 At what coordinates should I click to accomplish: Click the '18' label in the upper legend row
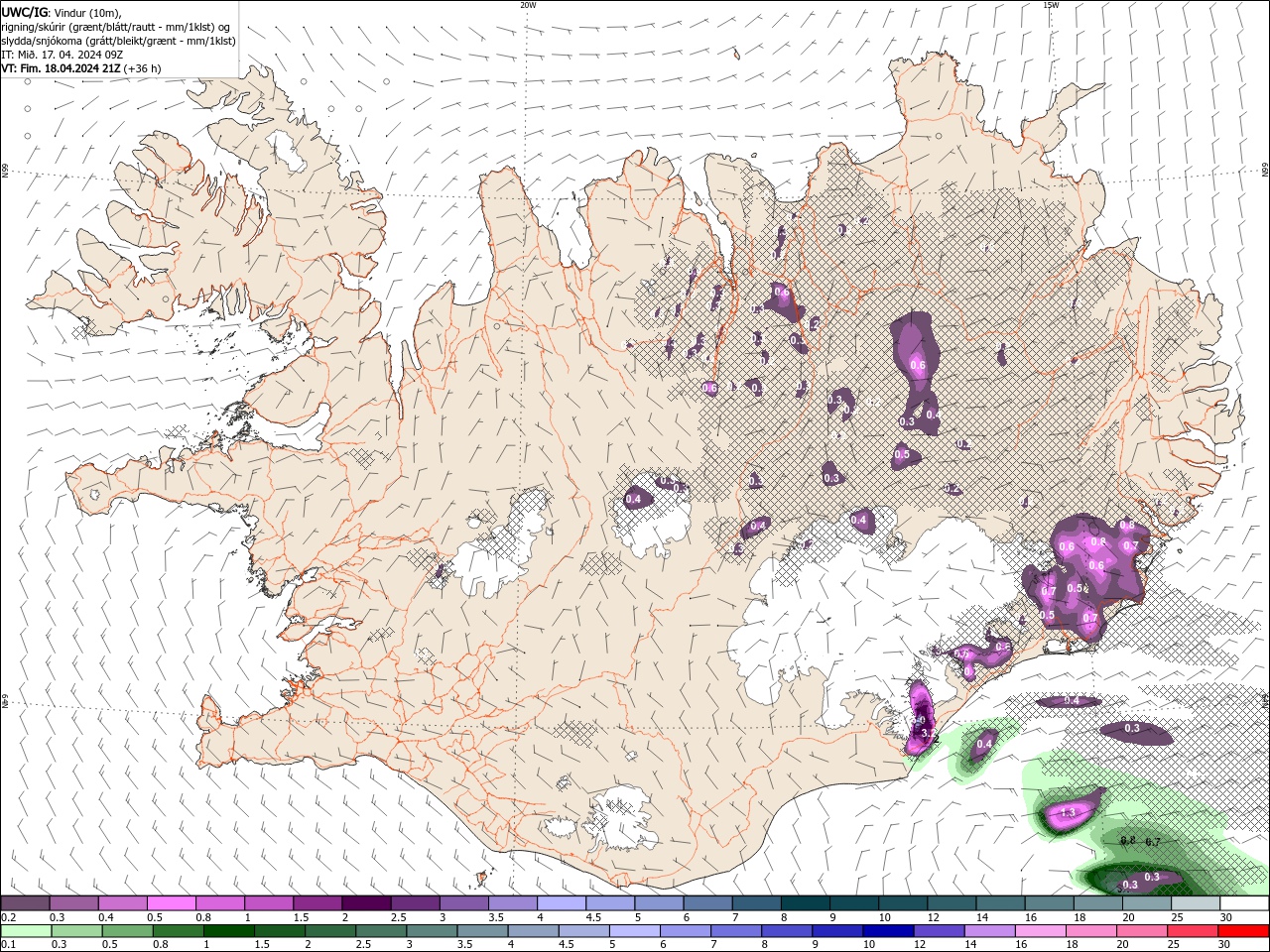pyautogui.click(x=1079, y=917)
